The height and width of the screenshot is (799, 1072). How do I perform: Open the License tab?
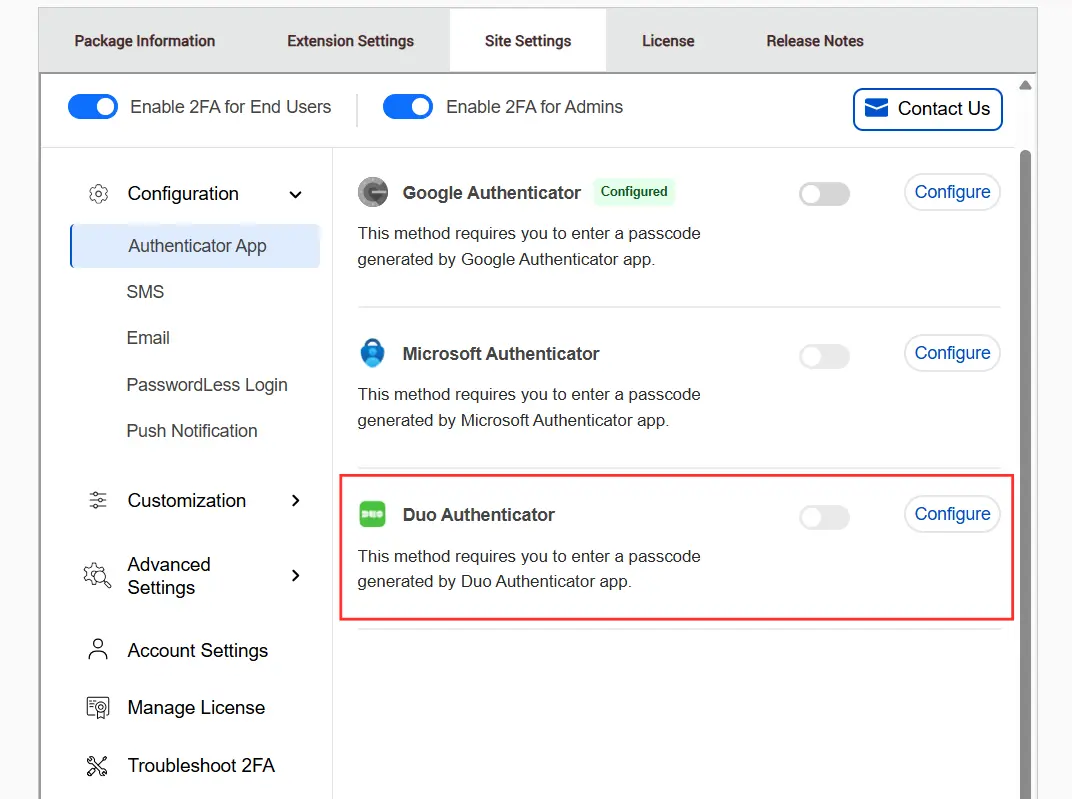[668, 41]
